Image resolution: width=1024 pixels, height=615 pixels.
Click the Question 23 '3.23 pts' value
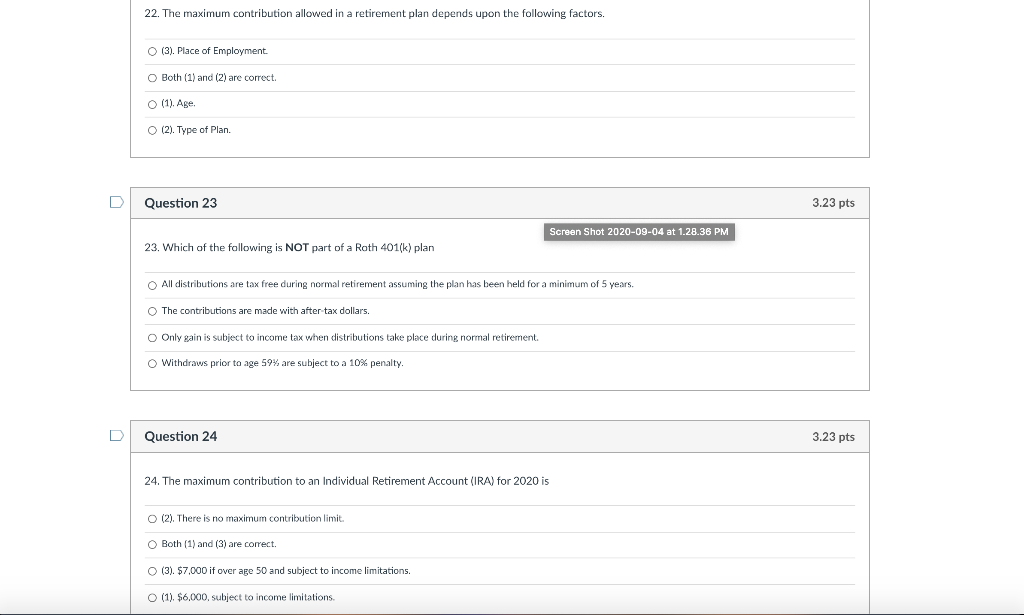[x=833, y=202]
